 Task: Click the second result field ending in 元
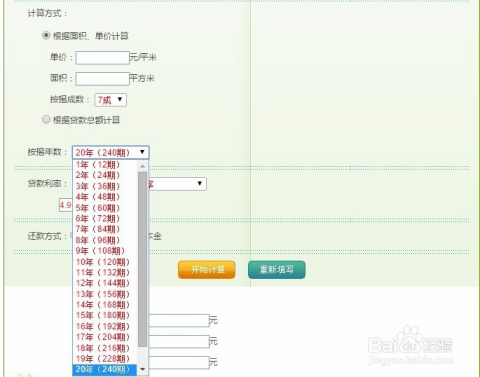[179, 342]
